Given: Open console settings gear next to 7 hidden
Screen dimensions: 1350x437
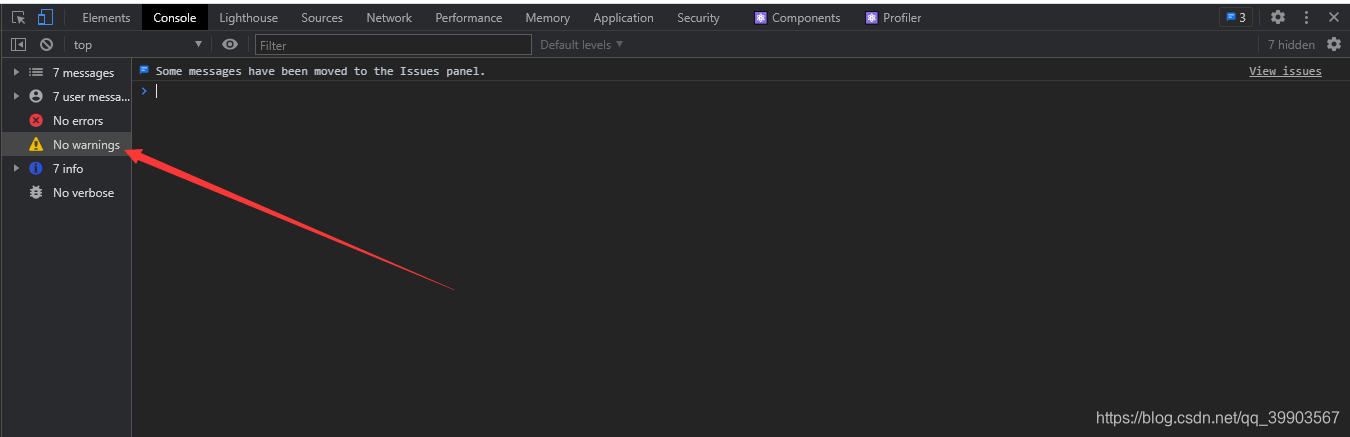Looking at the screenshot, I should click(1334, 44).
